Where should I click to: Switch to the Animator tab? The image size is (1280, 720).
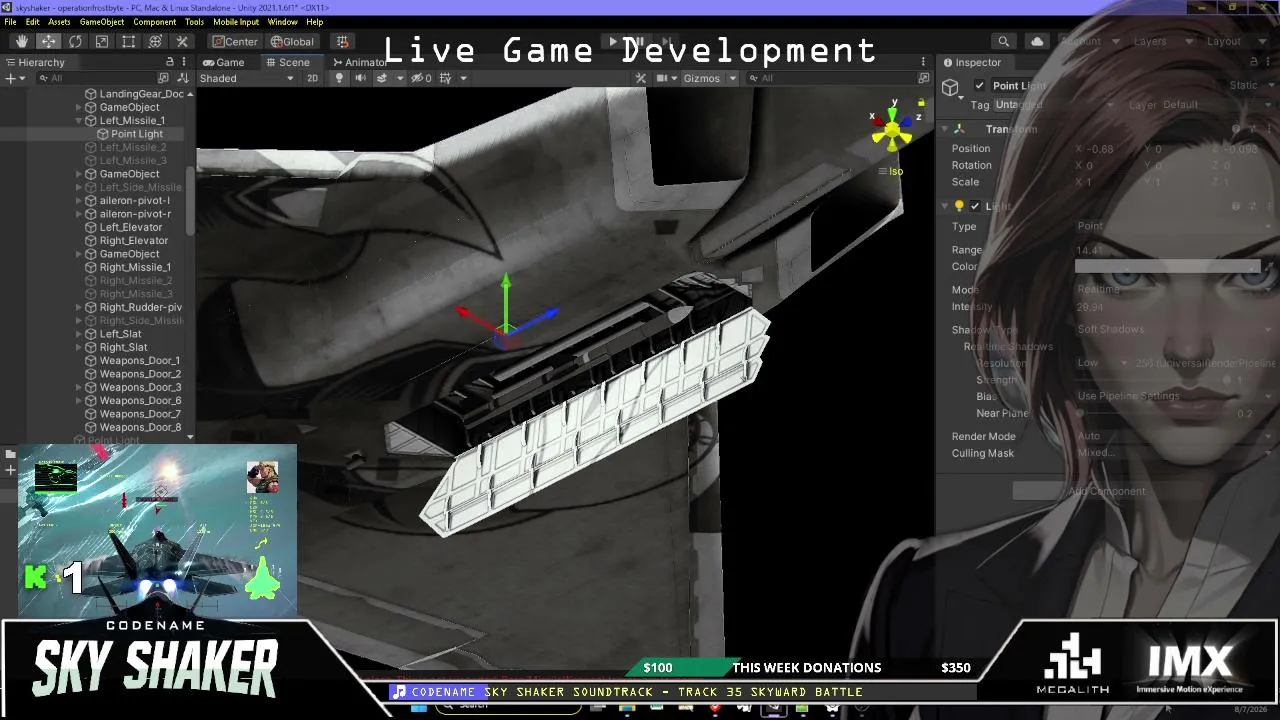(359, 62)
